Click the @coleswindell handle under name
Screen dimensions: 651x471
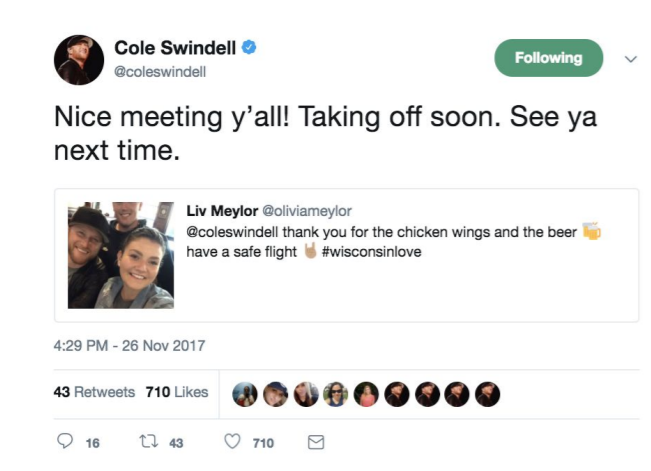160,72
